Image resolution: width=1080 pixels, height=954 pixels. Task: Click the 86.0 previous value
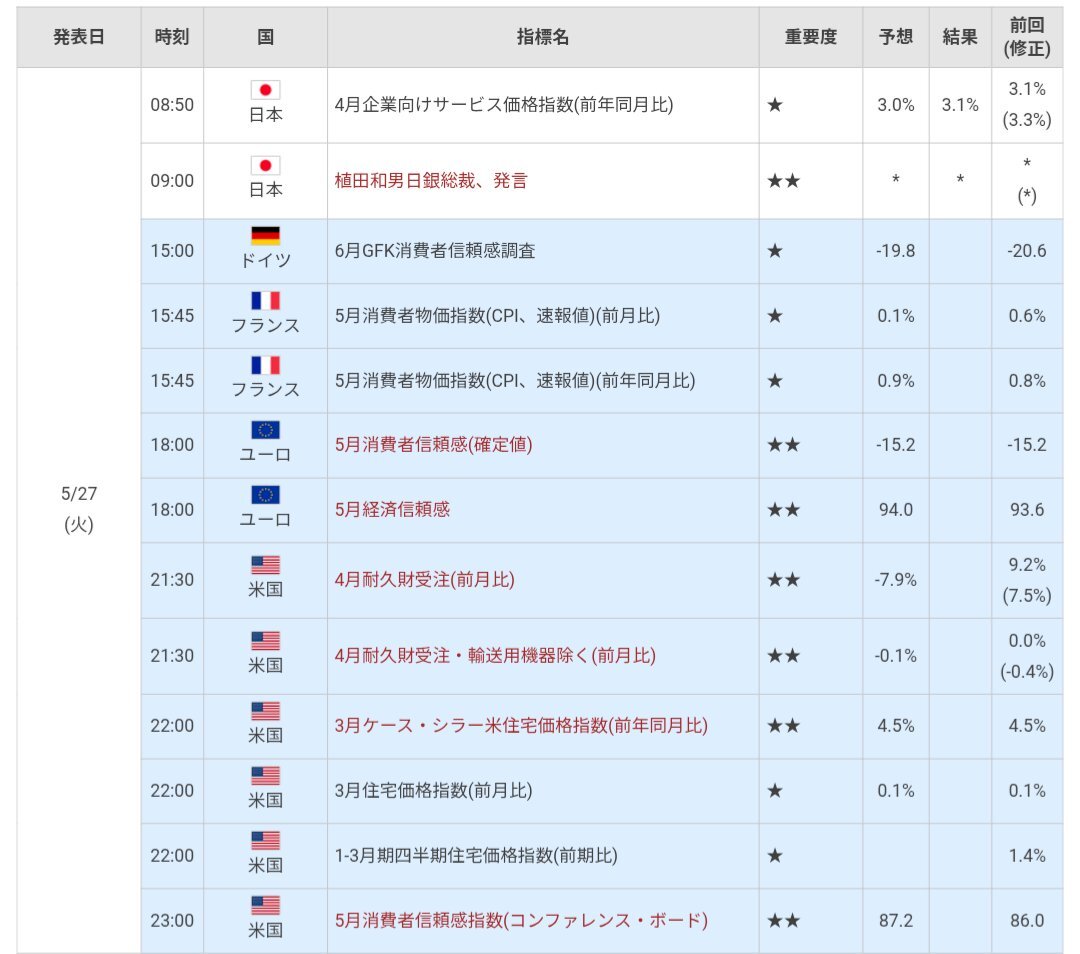point(1027,920)
